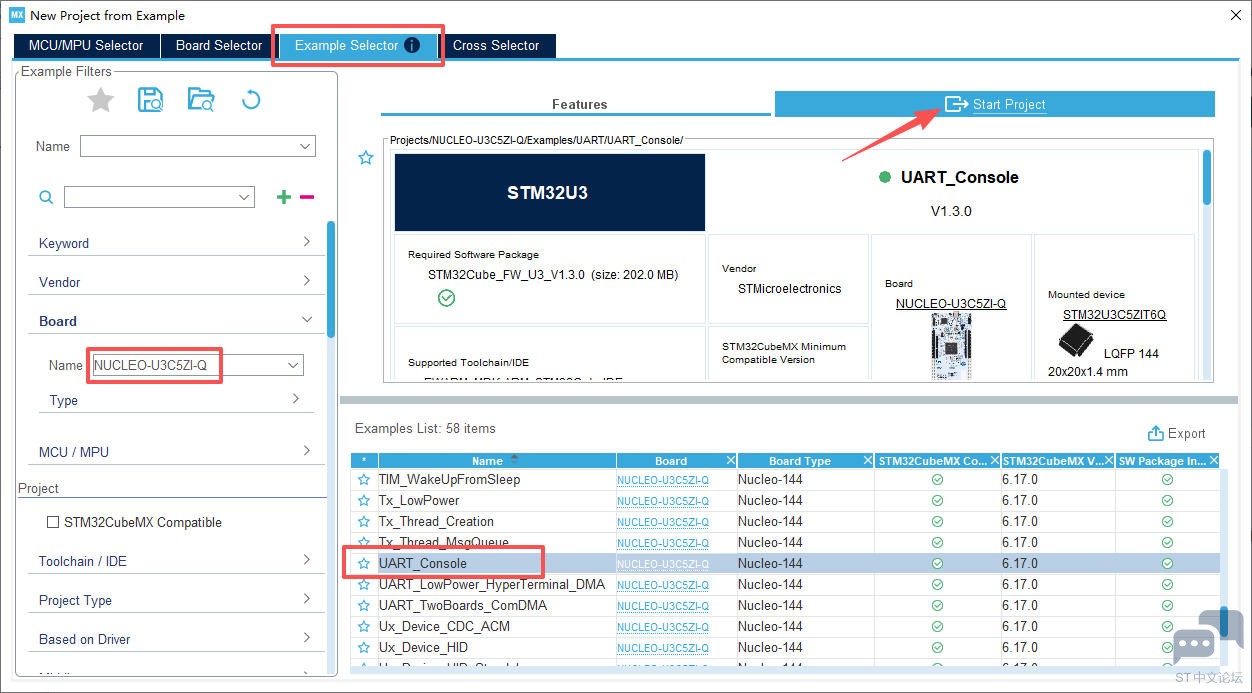Sort by the Board Type column header
1252x693 pixels.
tap(799, 460)
